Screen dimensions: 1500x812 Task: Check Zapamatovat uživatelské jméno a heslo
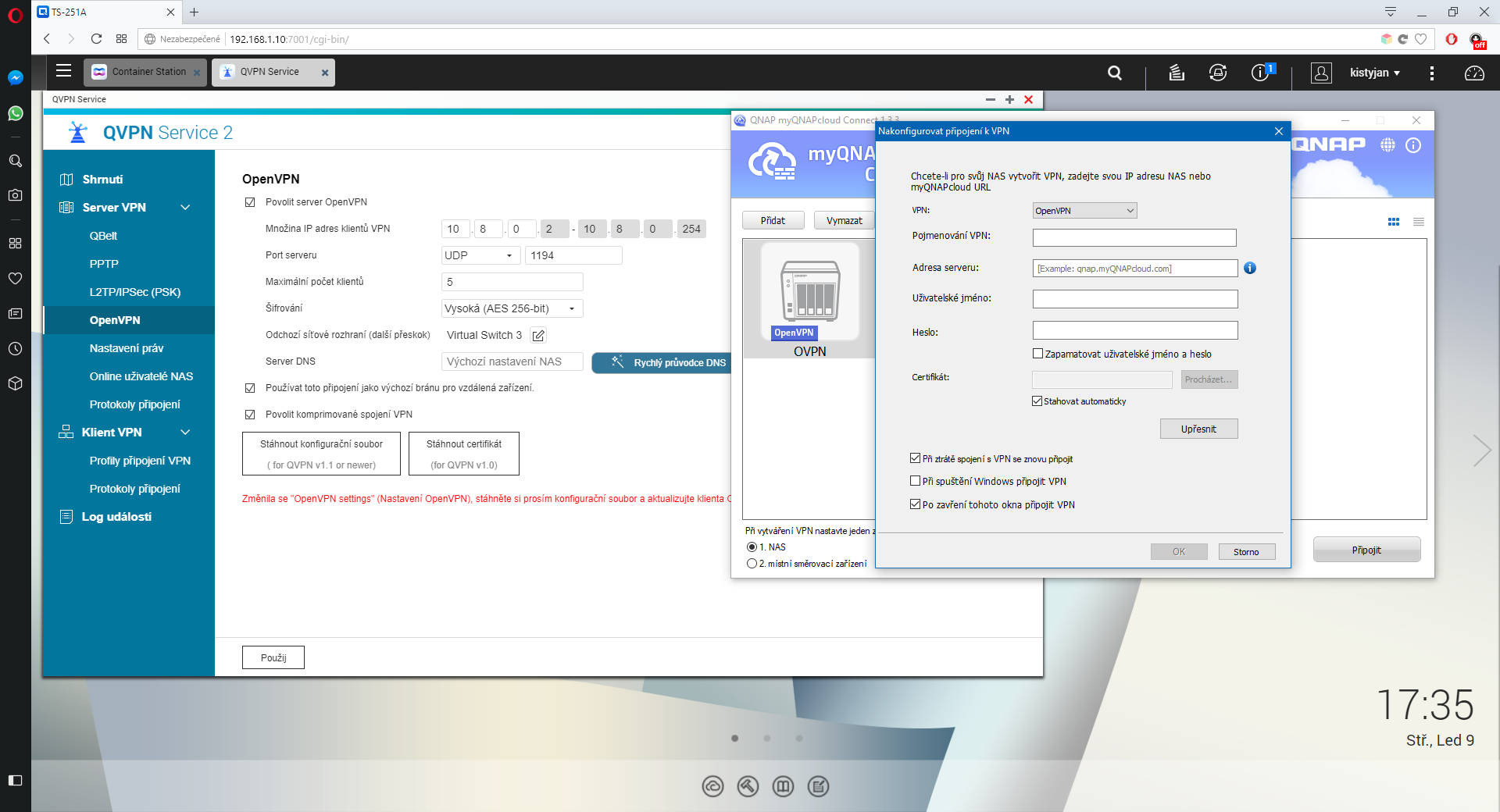pos(1038,354)
